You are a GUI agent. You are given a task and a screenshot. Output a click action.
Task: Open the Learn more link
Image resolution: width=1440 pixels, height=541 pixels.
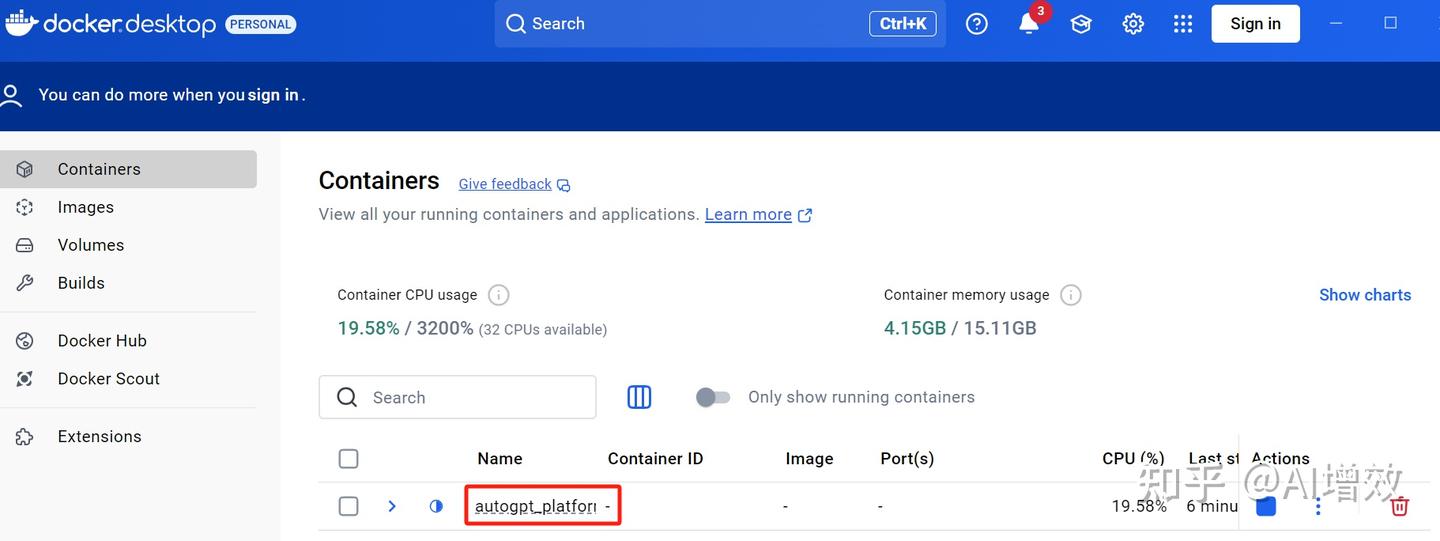pyautogui.click(x=758, y=214)
